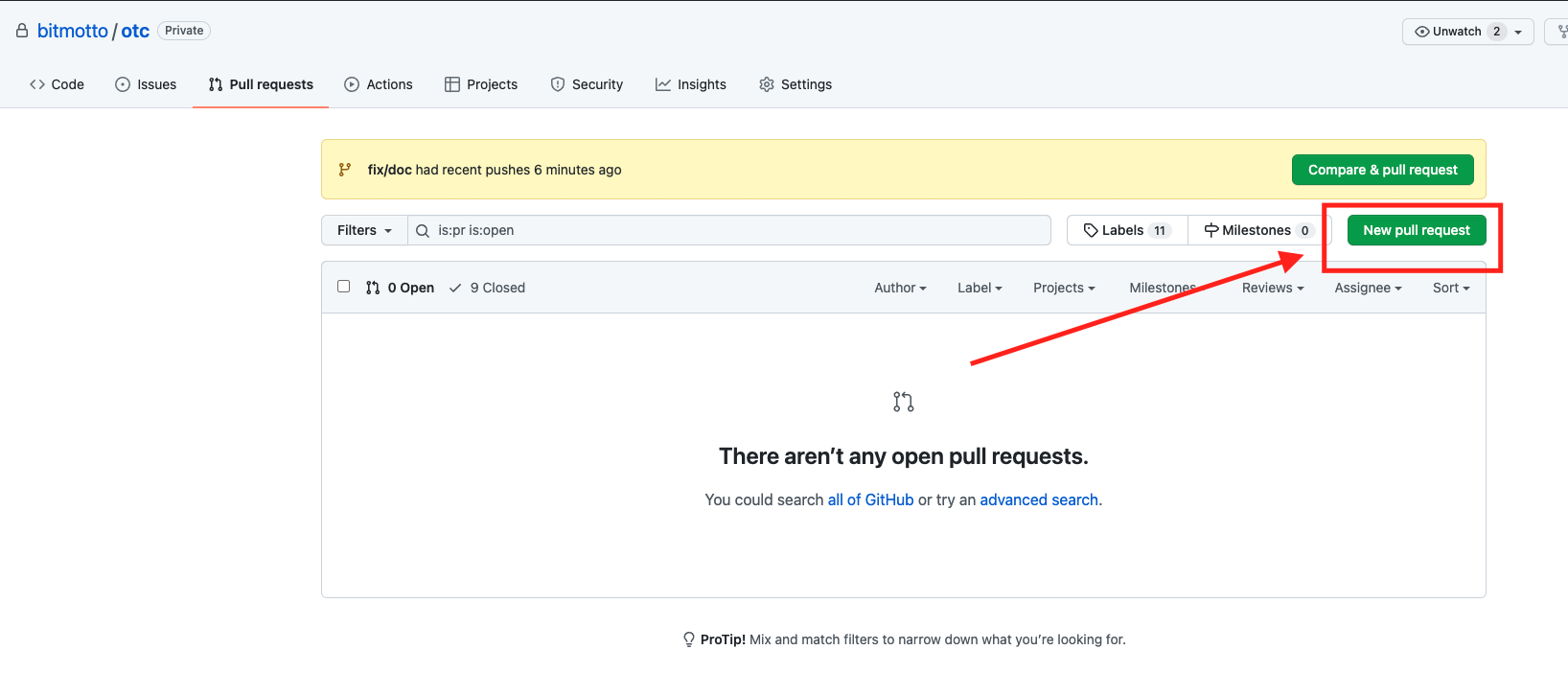Expand the Reviews filter dropdown
This screenshot has width=1568, height=673.
click(x=1273, y=288)
